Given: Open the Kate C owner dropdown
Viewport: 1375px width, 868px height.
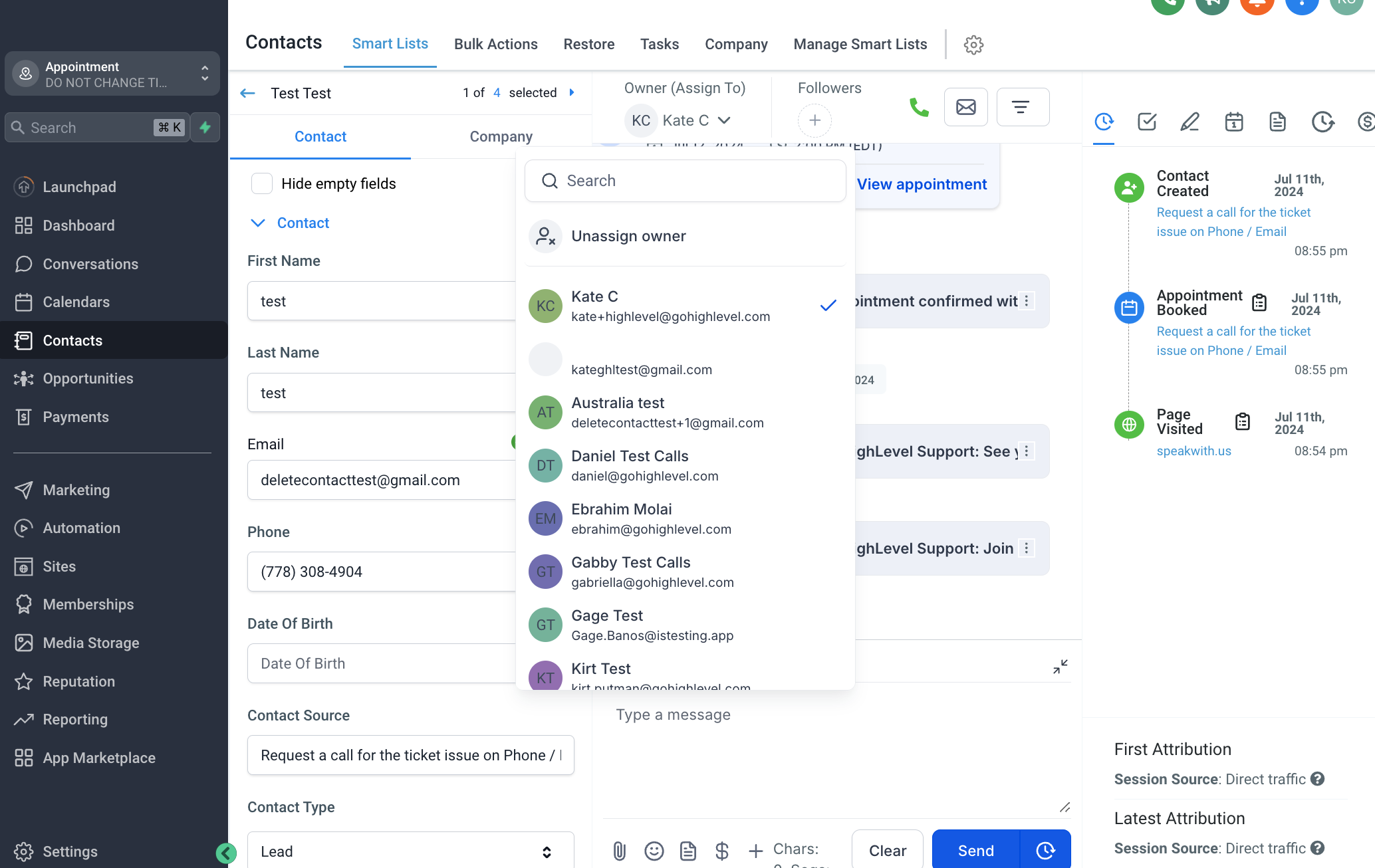Looking at the screenshot, I should 686,120.
